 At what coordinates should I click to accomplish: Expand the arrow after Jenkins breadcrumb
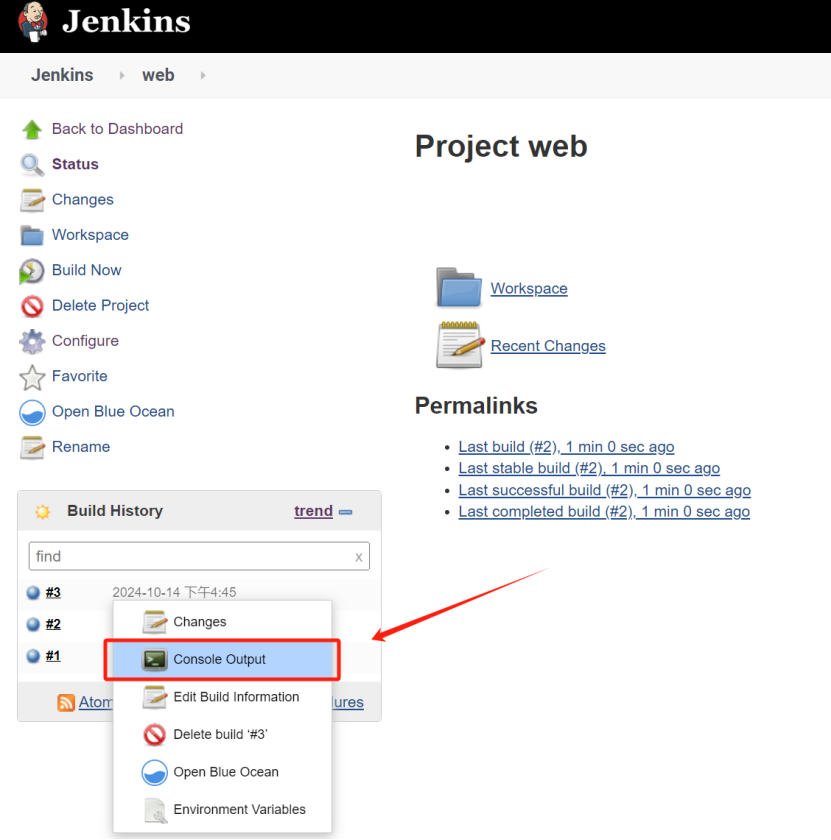click(x=122, y=76)
